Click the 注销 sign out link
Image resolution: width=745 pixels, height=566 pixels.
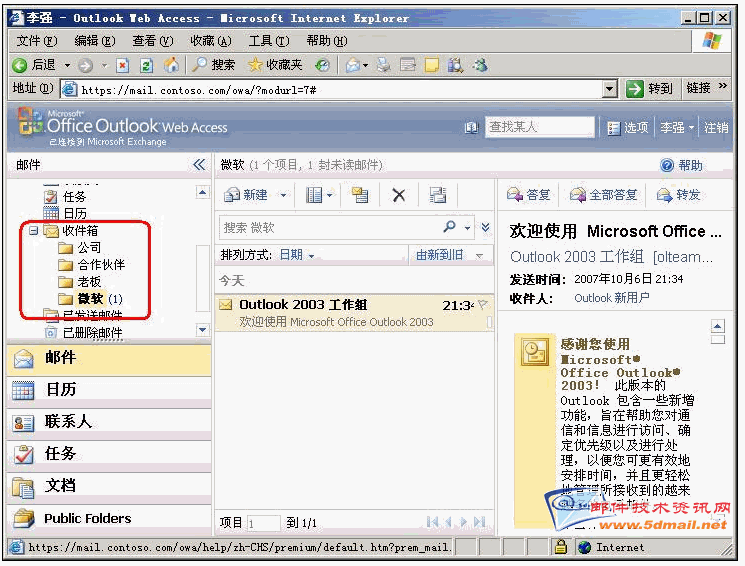click(x=716, y=127)
